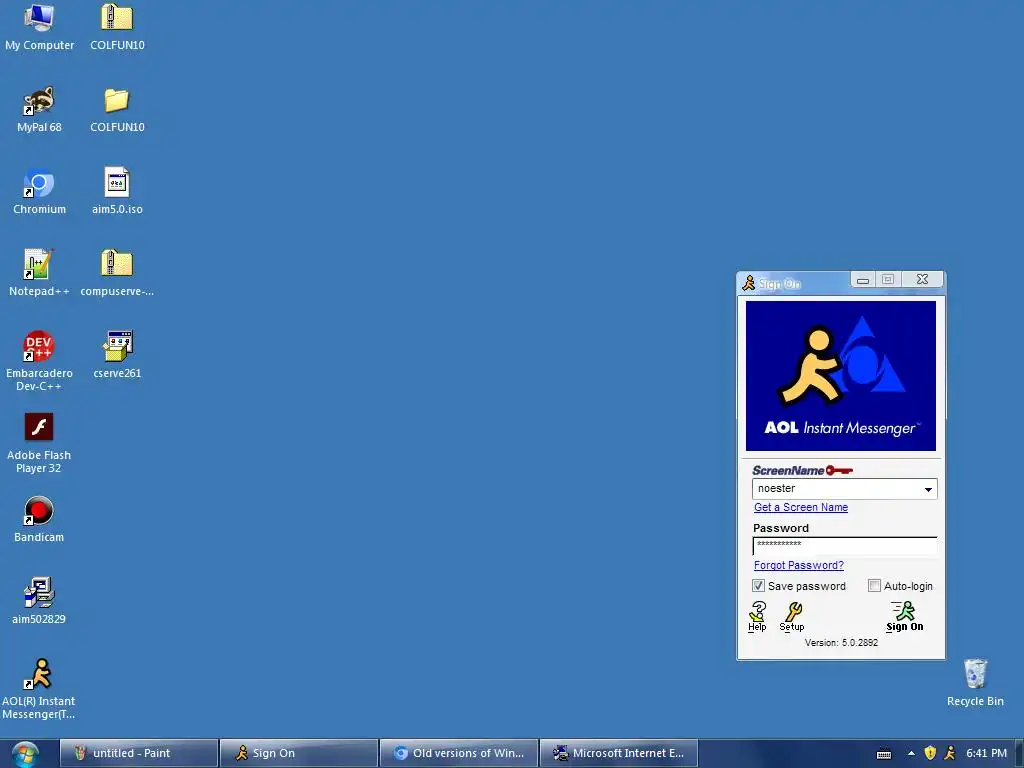Enable the Auto-login checkbox
This screenshot has width=1024, height=768.
(x=874, y=586)
